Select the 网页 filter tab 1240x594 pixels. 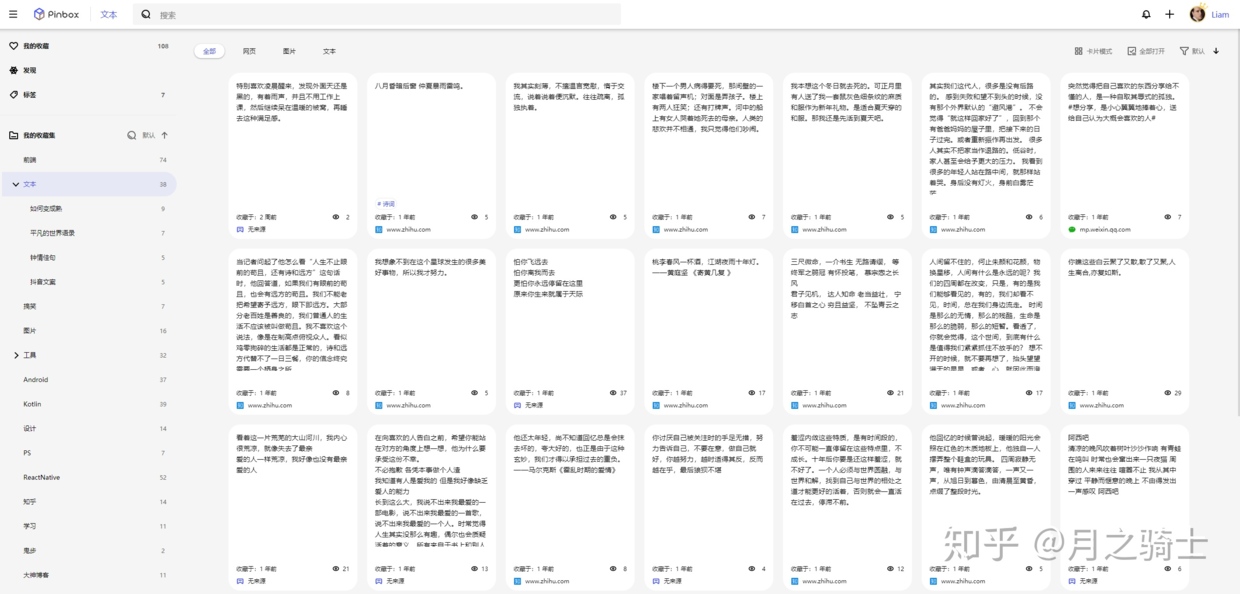(x=249, y=51)
